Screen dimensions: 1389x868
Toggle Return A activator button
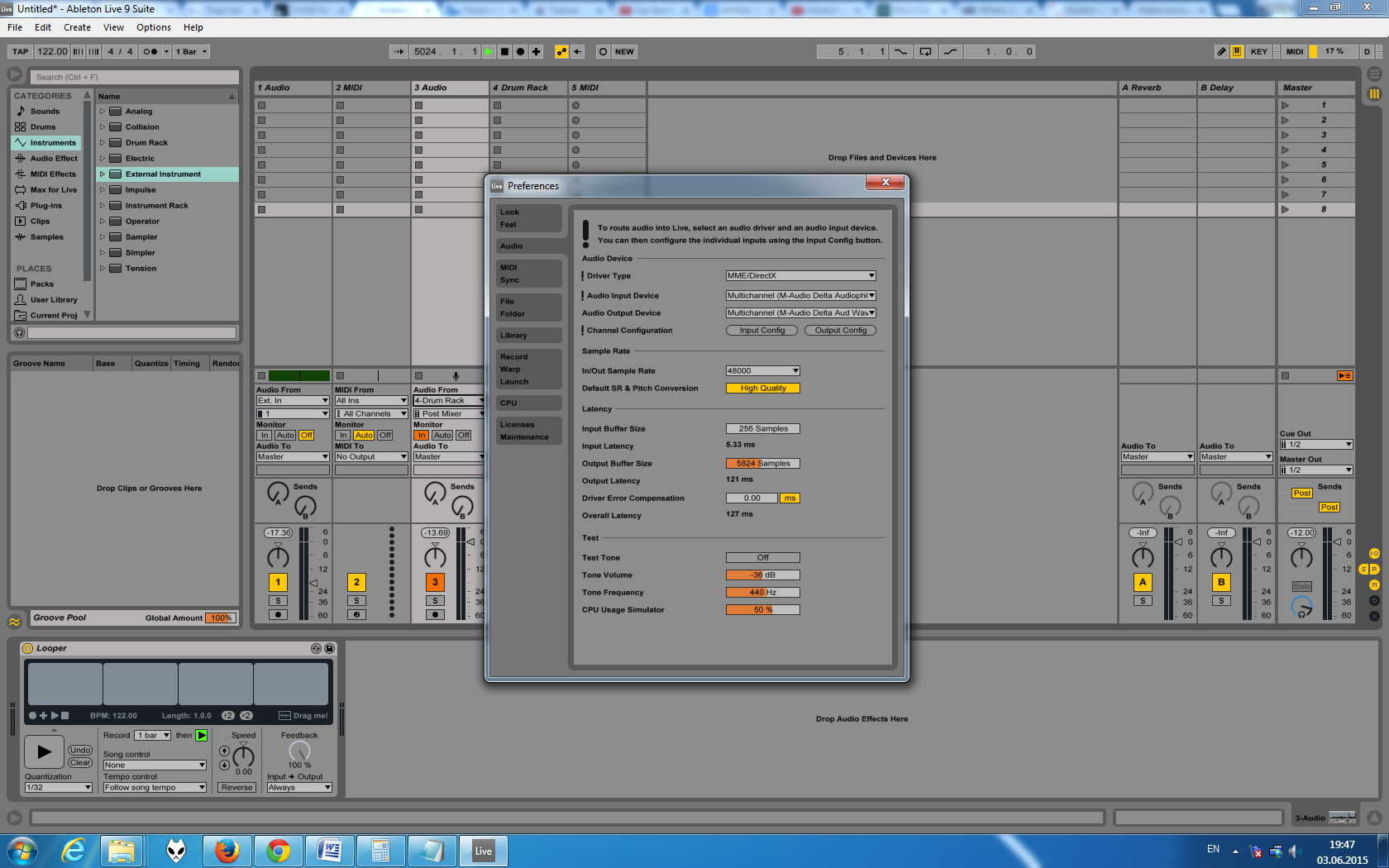[1143, 582]
